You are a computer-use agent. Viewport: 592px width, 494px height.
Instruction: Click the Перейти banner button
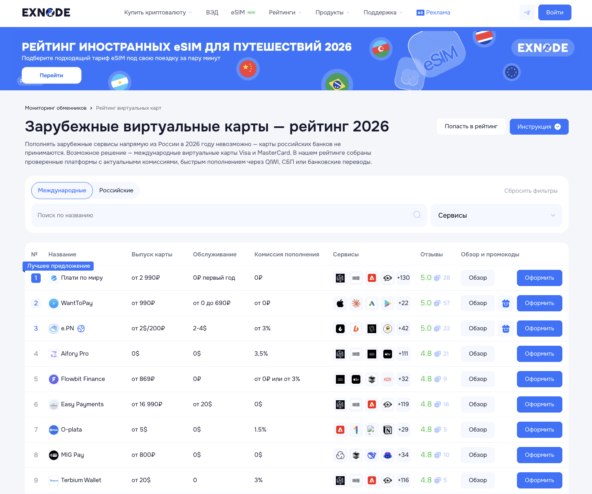click(x=51, y=76)
